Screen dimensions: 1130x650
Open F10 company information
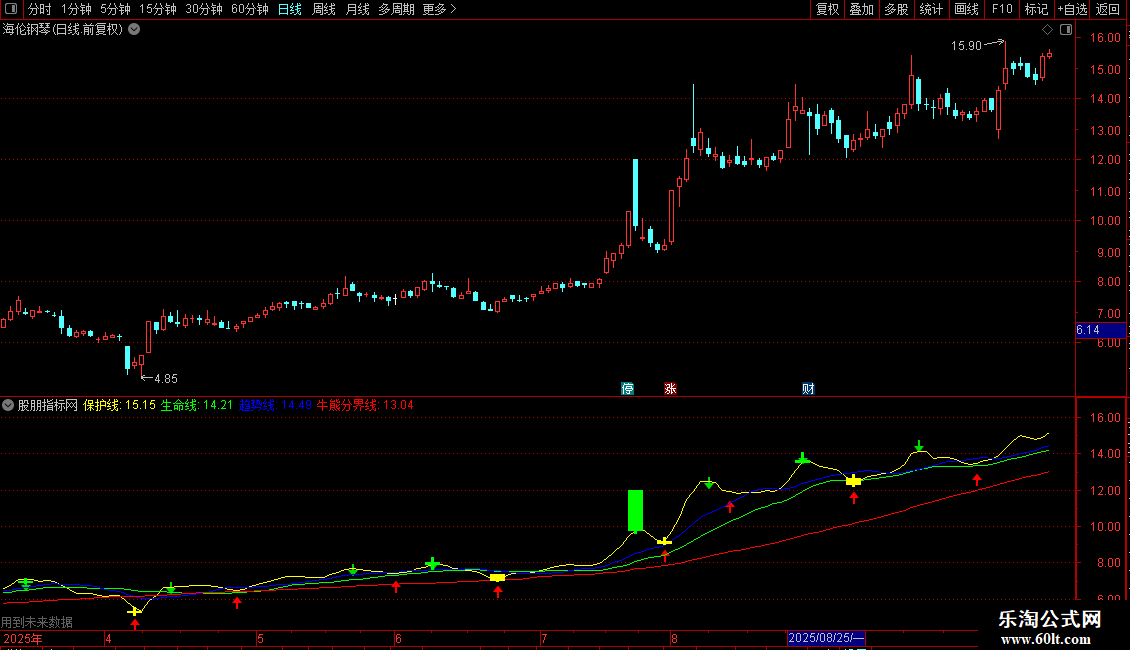[x=1002, y=9]
